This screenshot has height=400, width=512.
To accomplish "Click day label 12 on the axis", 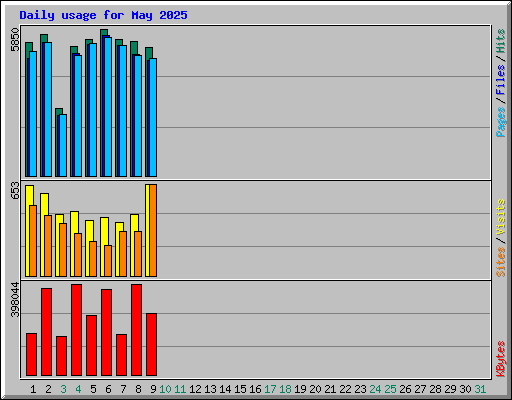I will pyautogui.click(x=195, y=389).
